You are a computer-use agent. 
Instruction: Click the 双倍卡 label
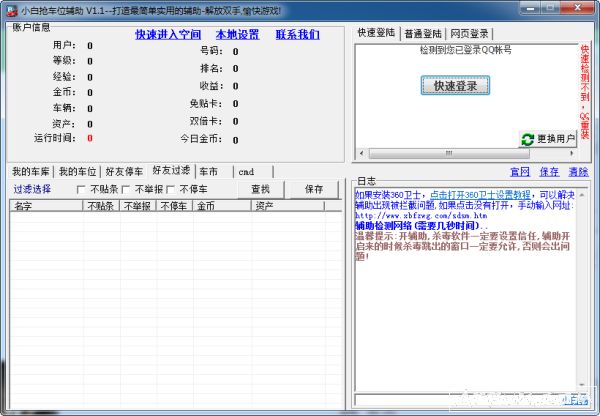(x=207, y=121)
